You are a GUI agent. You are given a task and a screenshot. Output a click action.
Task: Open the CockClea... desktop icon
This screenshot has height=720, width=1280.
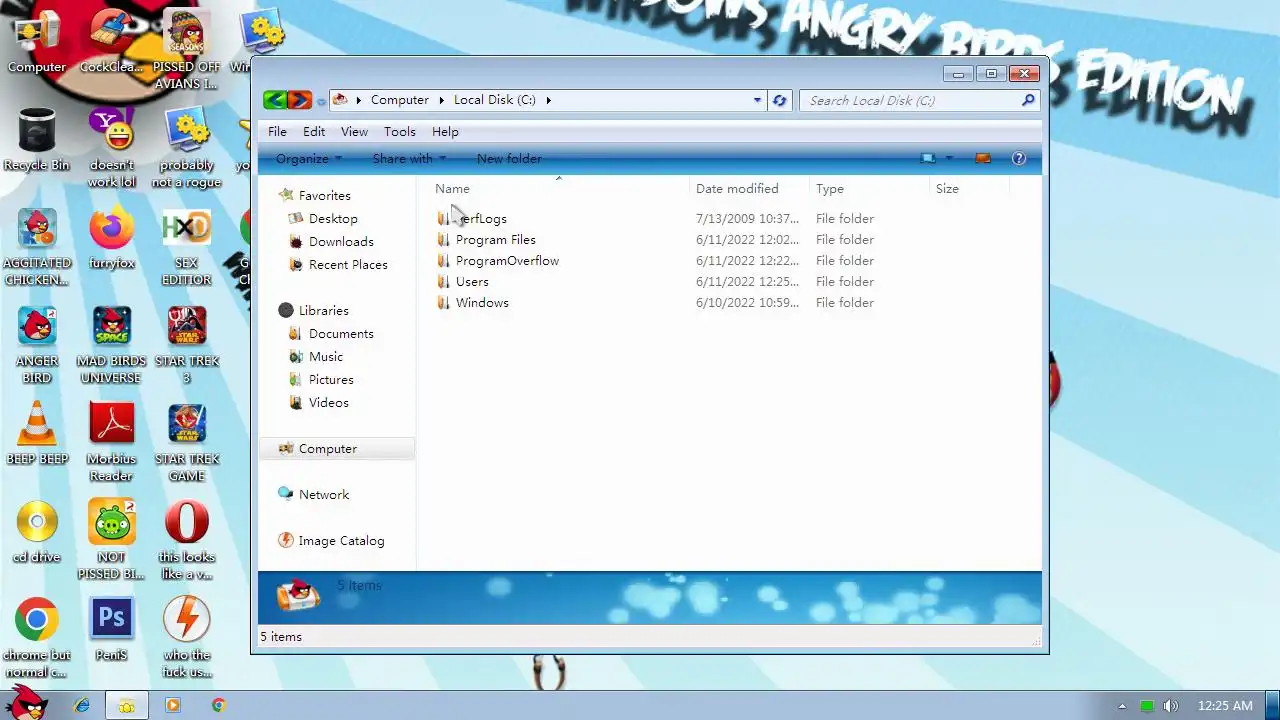111,42
